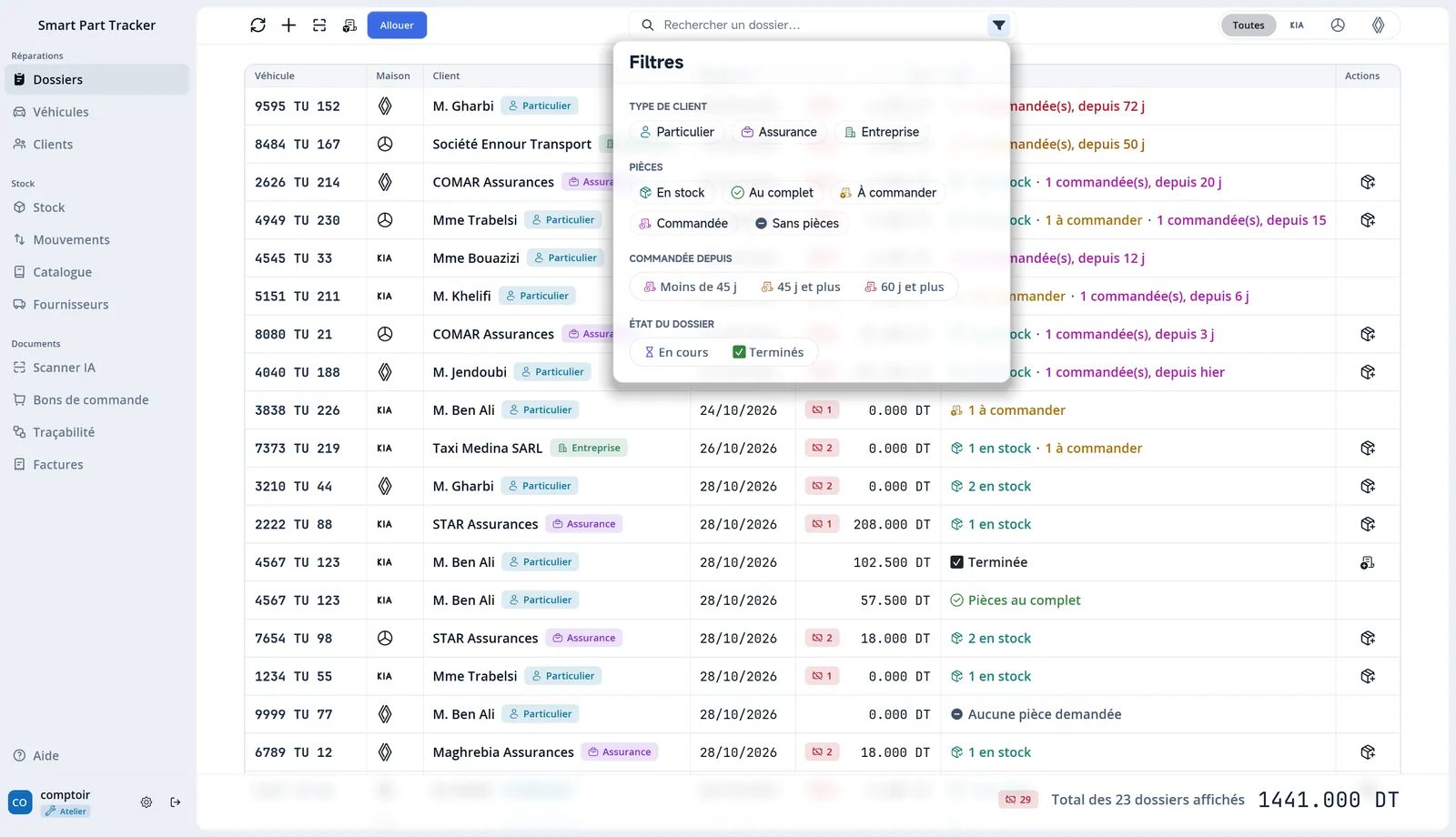The image size is (1456, 837).
Task: Select the Toutes brand filter button
Action: click(x=1249, y=25)
